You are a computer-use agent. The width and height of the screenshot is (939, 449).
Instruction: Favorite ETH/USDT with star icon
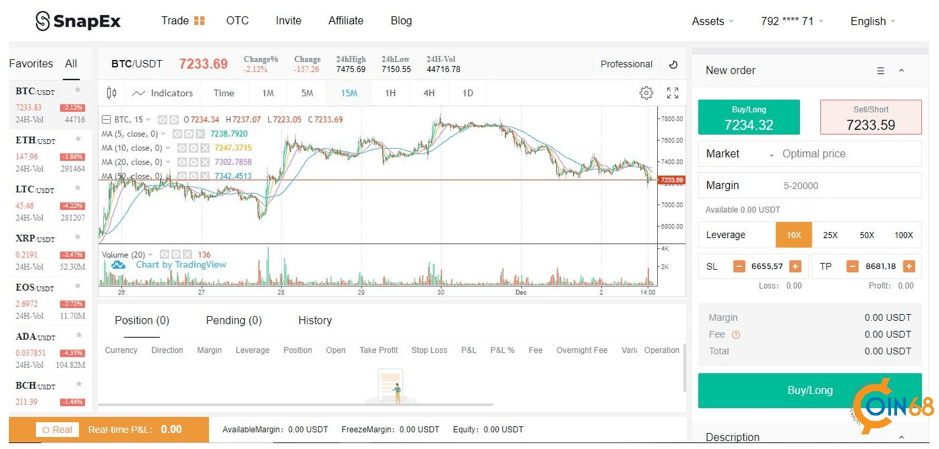click(x=77, y=139)
